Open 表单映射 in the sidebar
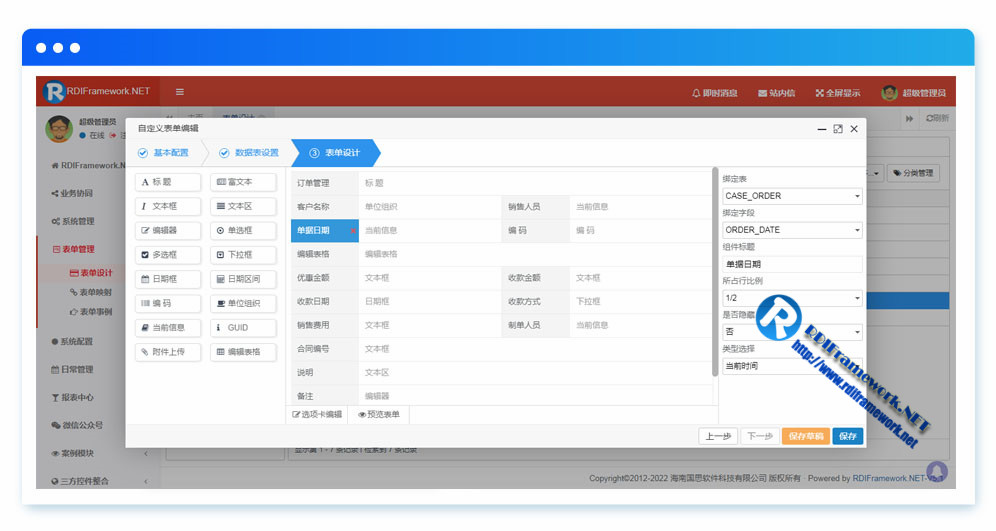The width and height of the screenshot is (996, 531). click(91, 292)
